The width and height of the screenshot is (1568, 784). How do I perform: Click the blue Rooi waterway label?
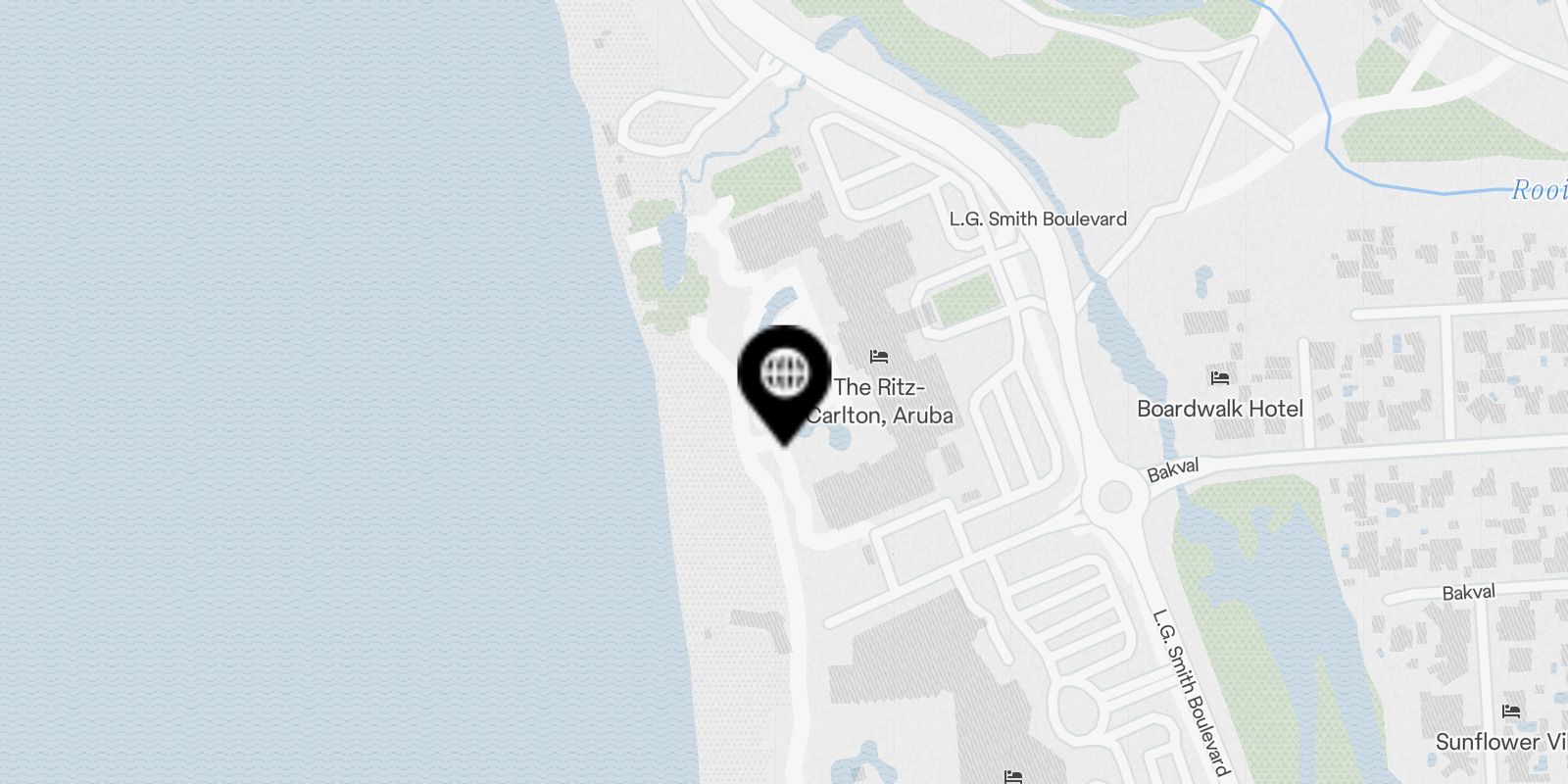(x=1539, y=189)
